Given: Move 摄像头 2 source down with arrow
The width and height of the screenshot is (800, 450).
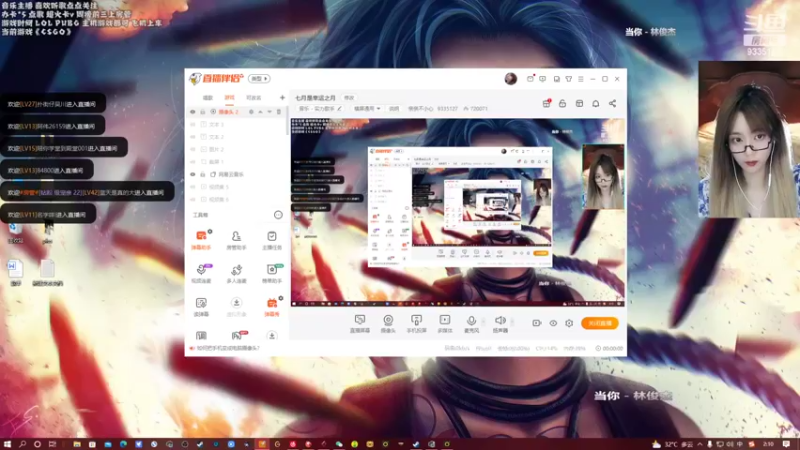Looking at the screenshot, I should click(269, 112).
